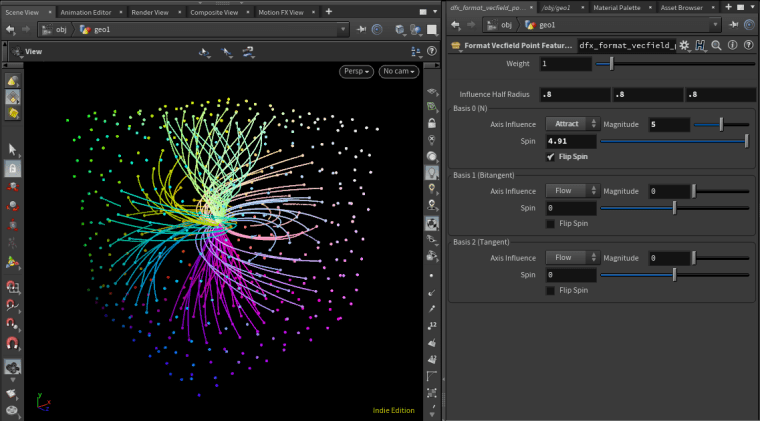760x421 pixels.
Task: Click the pin icon in scene view path bar
Action: pyautogui.click(x=359, y=29)
